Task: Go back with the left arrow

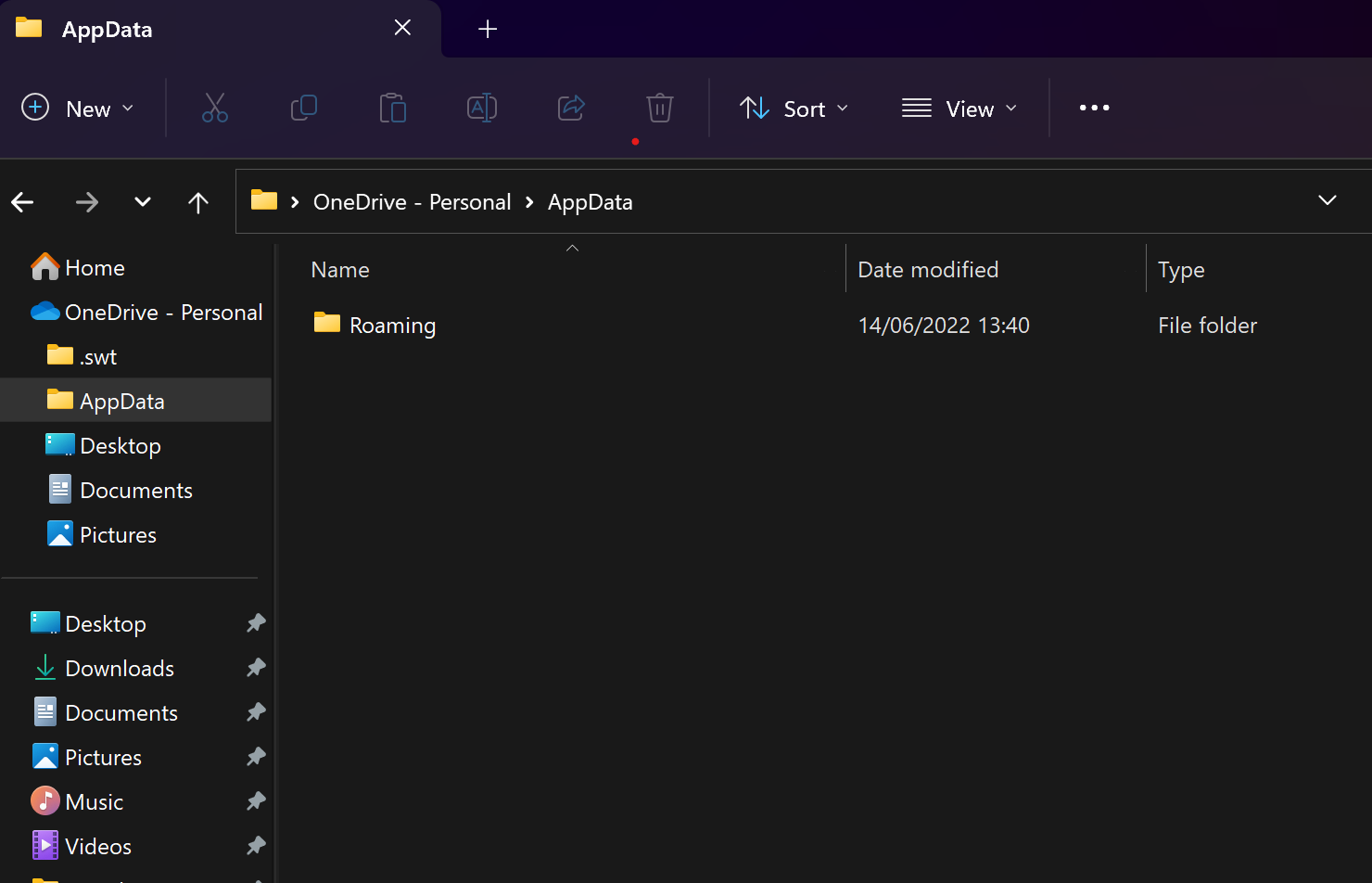Action: [23, 202]
